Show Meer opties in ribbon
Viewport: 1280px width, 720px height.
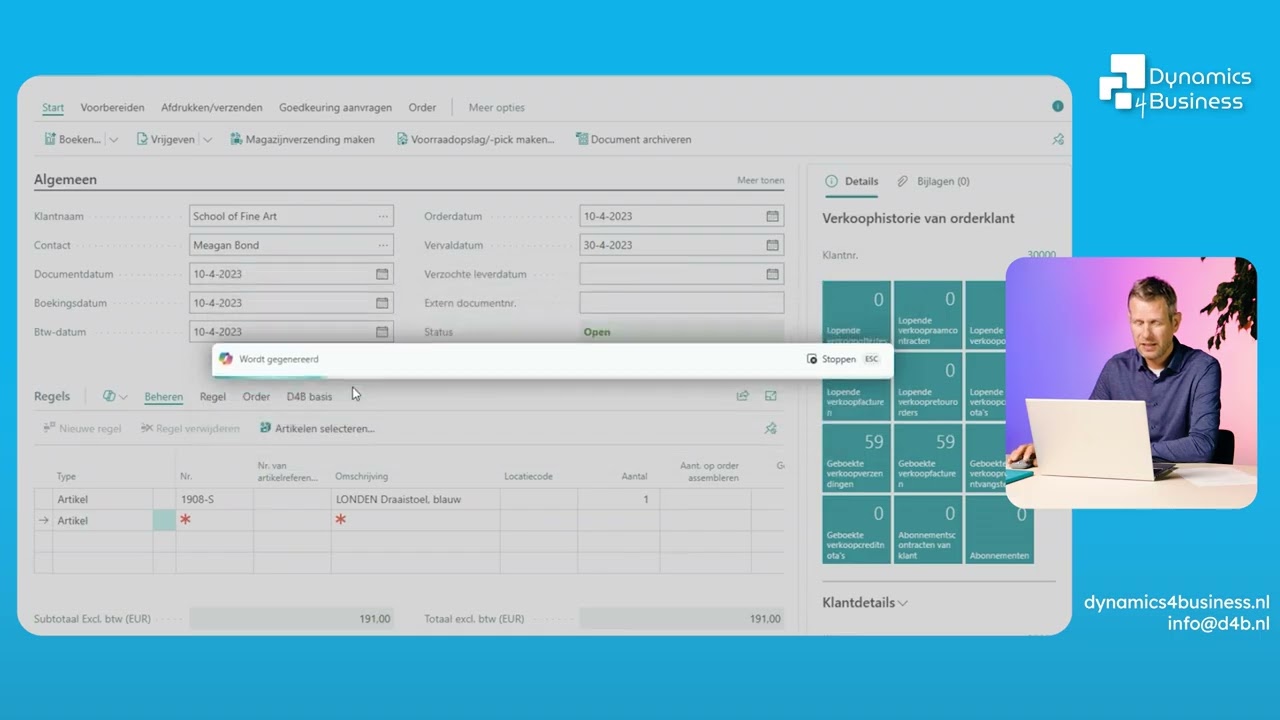point(496,107)
